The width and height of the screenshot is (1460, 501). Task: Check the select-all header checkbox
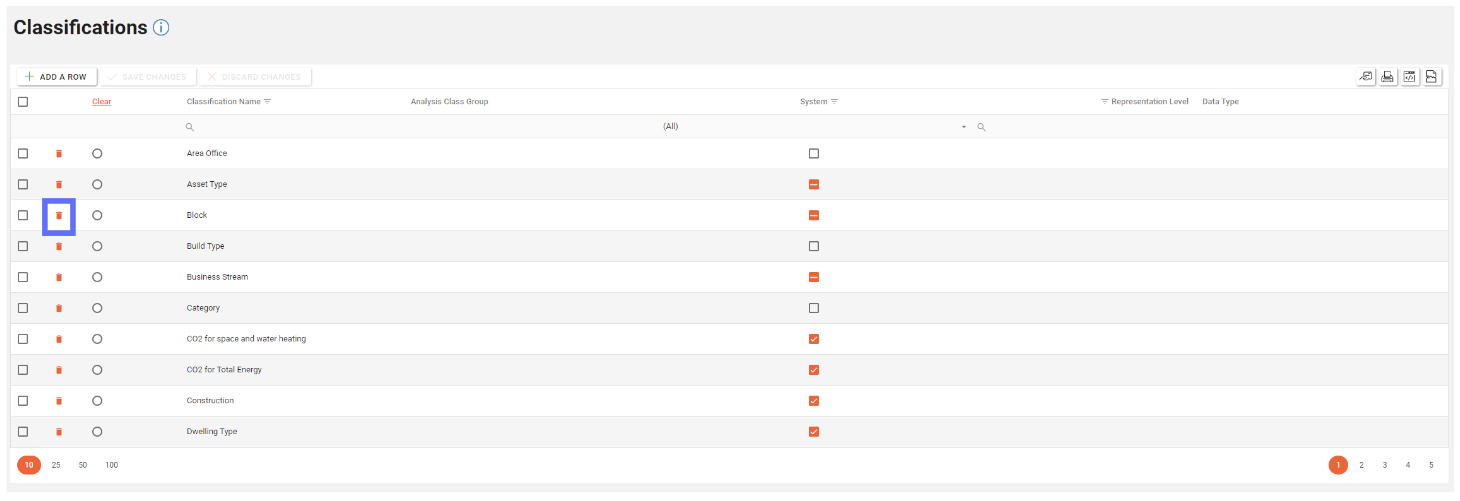point(23,102)
